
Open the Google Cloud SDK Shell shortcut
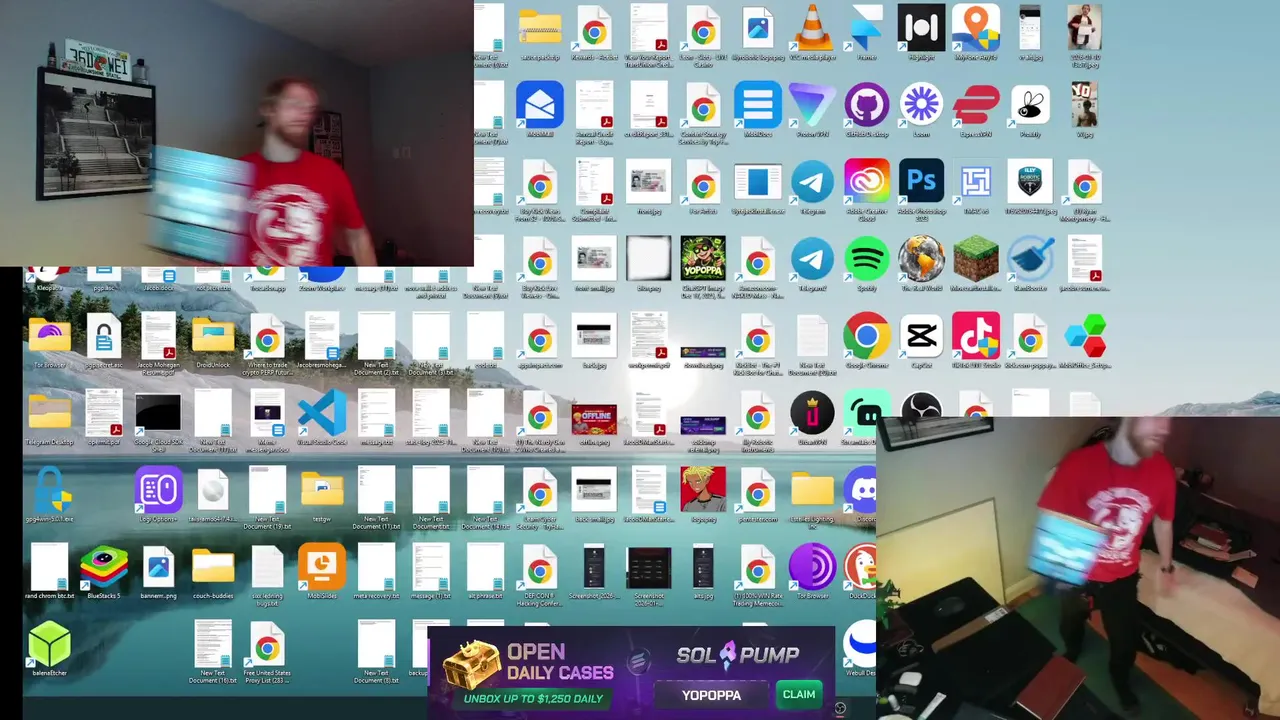tap(158, 413)
